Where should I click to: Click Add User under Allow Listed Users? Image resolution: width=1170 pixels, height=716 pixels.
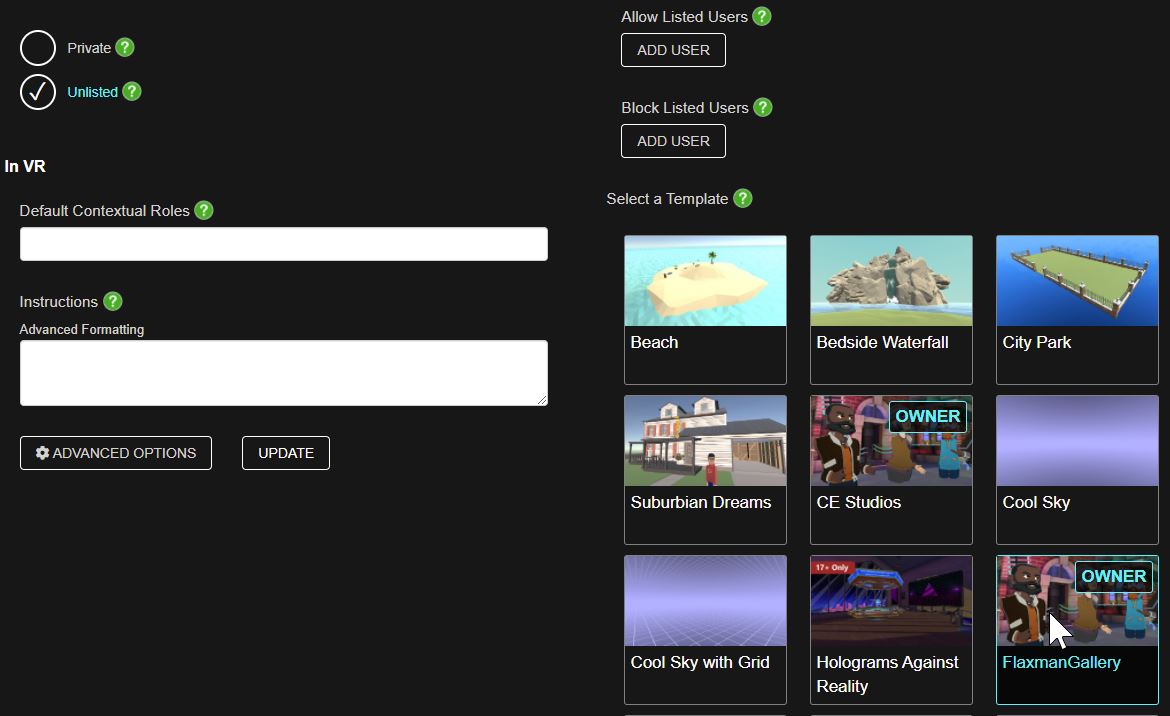[x=673, y=50]
